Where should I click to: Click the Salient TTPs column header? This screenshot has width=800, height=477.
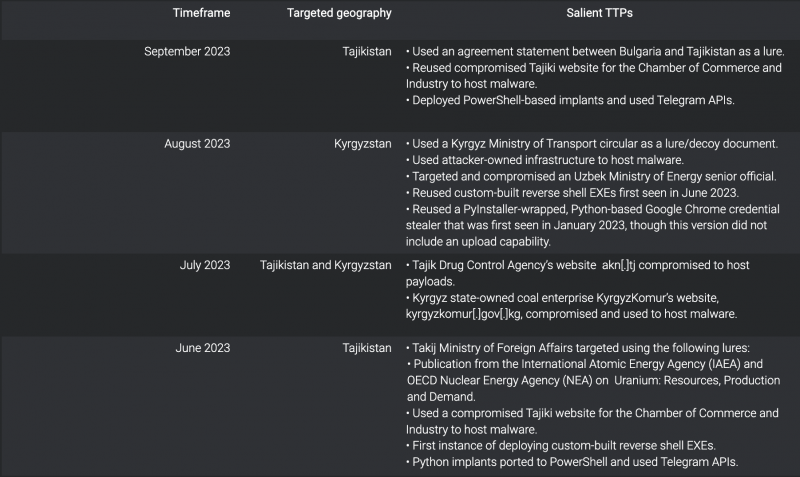(597, 13)
